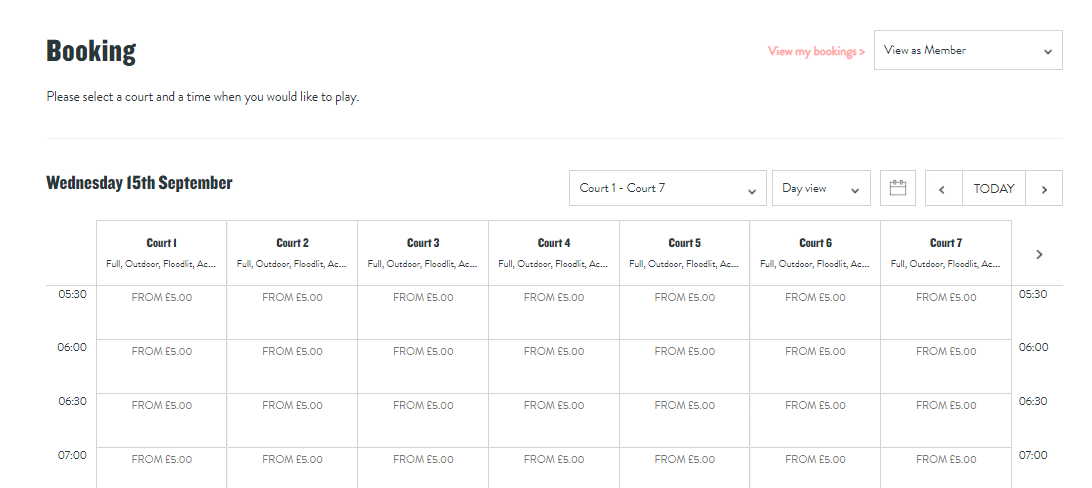Open the View as Member dropdown
This screenshot has width=1092, height=488.
(967, 50)
